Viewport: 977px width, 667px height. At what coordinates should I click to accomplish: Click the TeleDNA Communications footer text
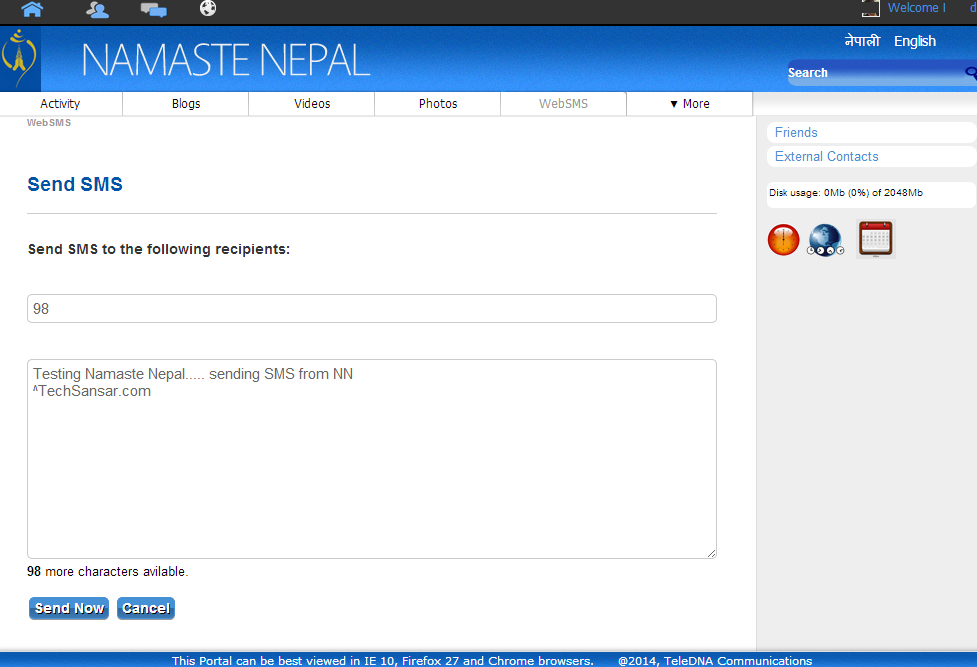coord(715,661)
